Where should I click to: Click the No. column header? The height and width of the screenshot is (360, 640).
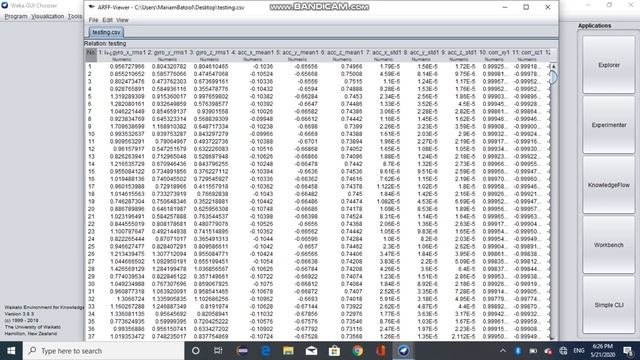point(91,55)
